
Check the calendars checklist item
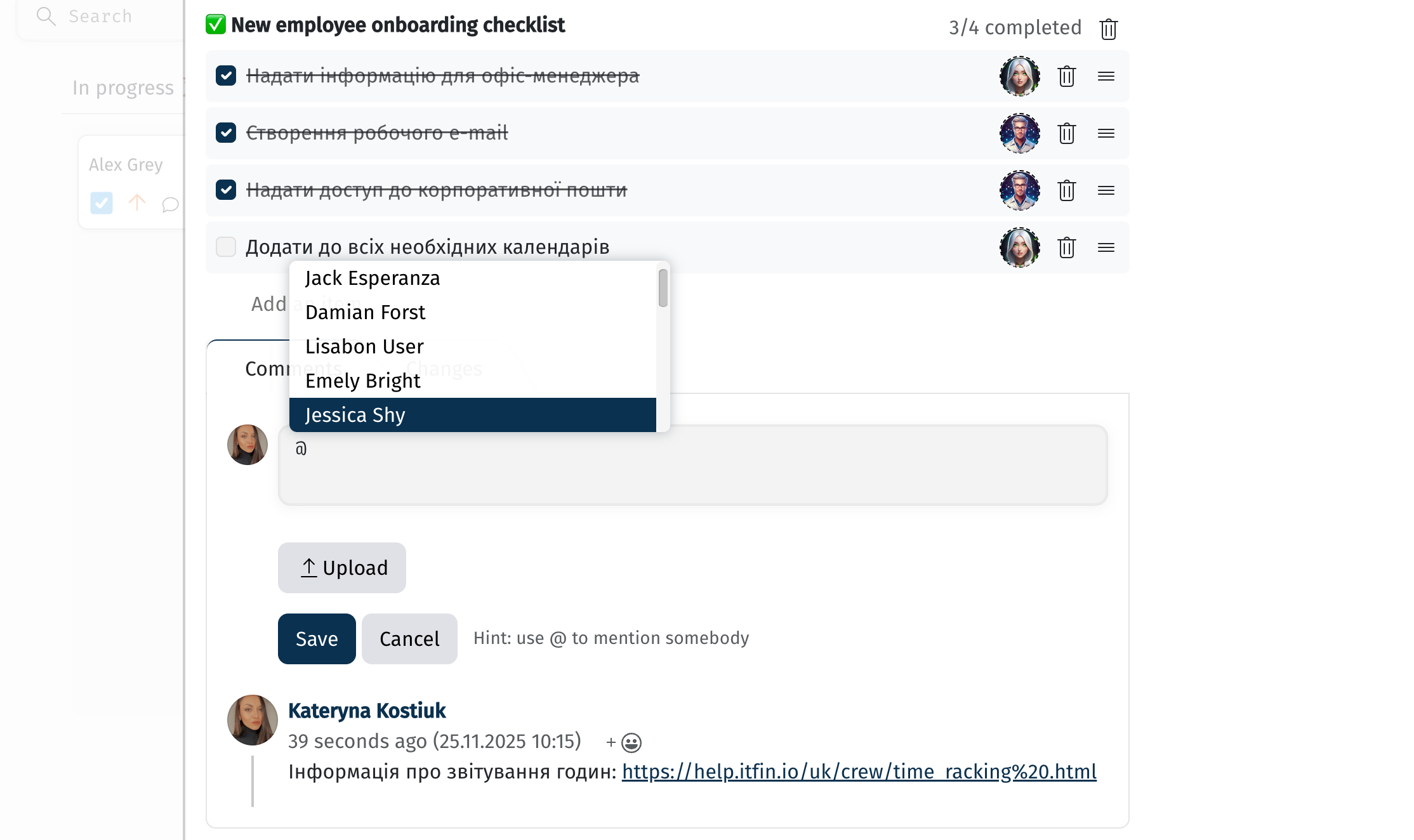point(226,247)
